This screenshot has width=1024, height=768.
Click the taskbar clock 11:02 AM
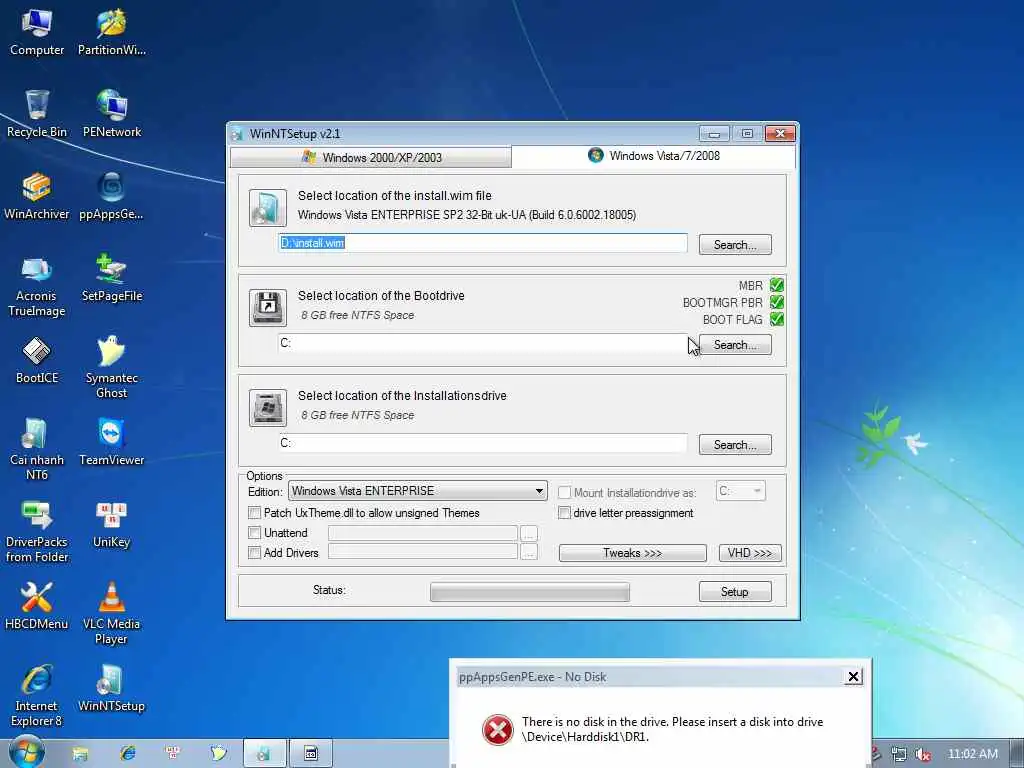coord(972,754)
